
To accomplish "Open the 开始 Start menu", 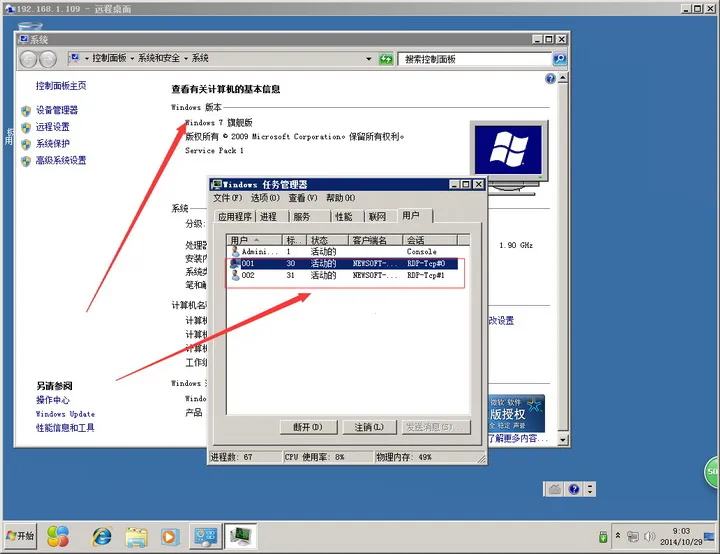I will pos(20,537).
